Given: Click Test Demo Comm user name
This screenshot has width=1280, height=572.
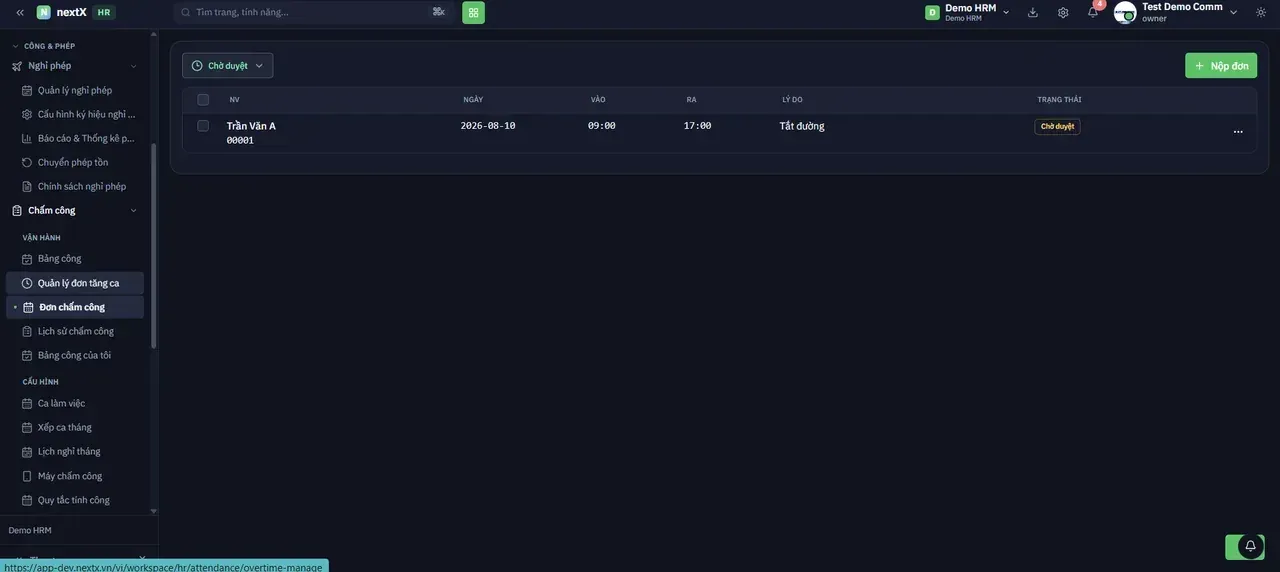Looking at the screenshot, I should 1182,7.
